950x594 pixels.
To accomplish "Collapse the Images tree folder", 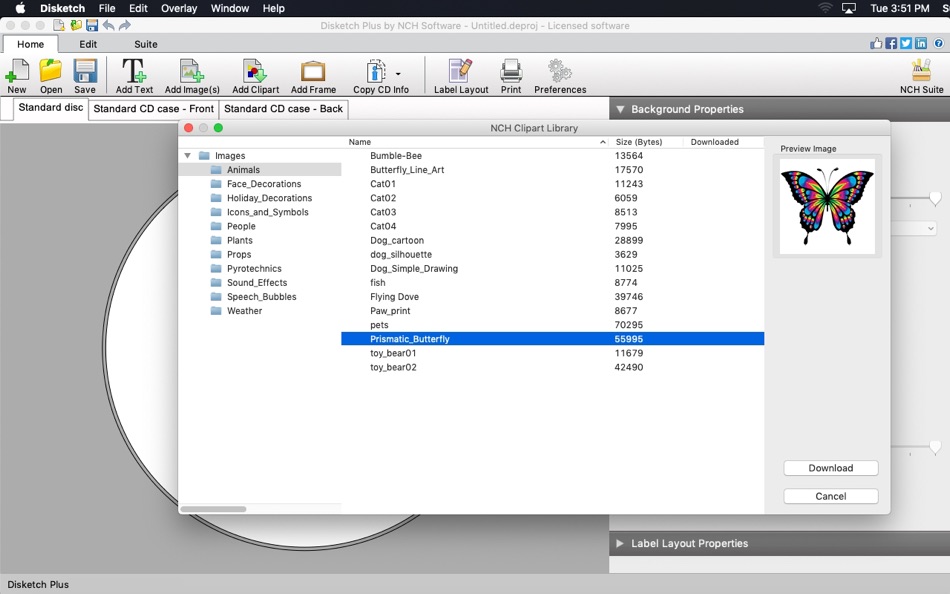I will pos(187,156).
